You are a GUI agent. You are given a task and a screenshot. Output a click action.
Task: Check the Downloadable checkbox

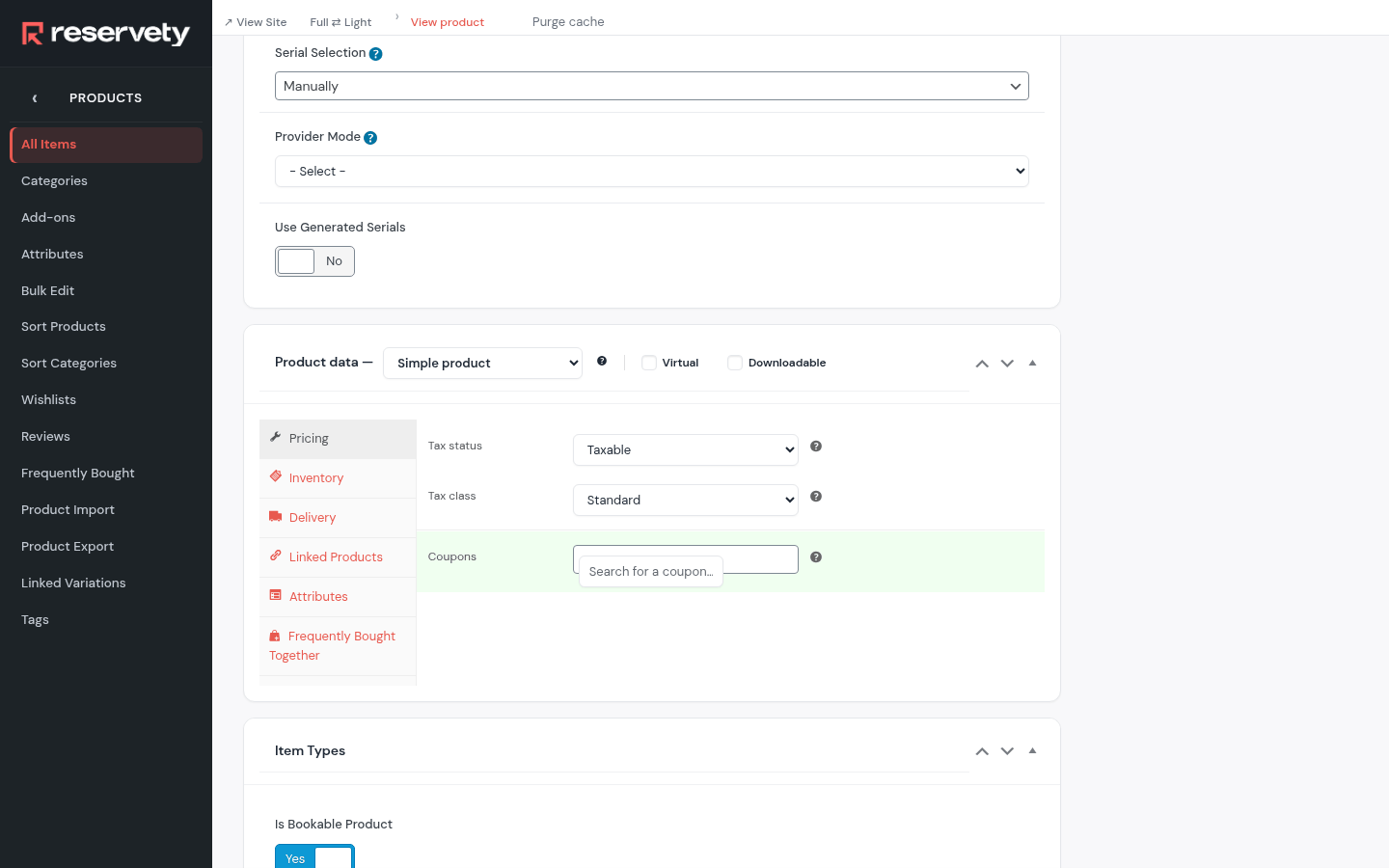coord(735,363)
